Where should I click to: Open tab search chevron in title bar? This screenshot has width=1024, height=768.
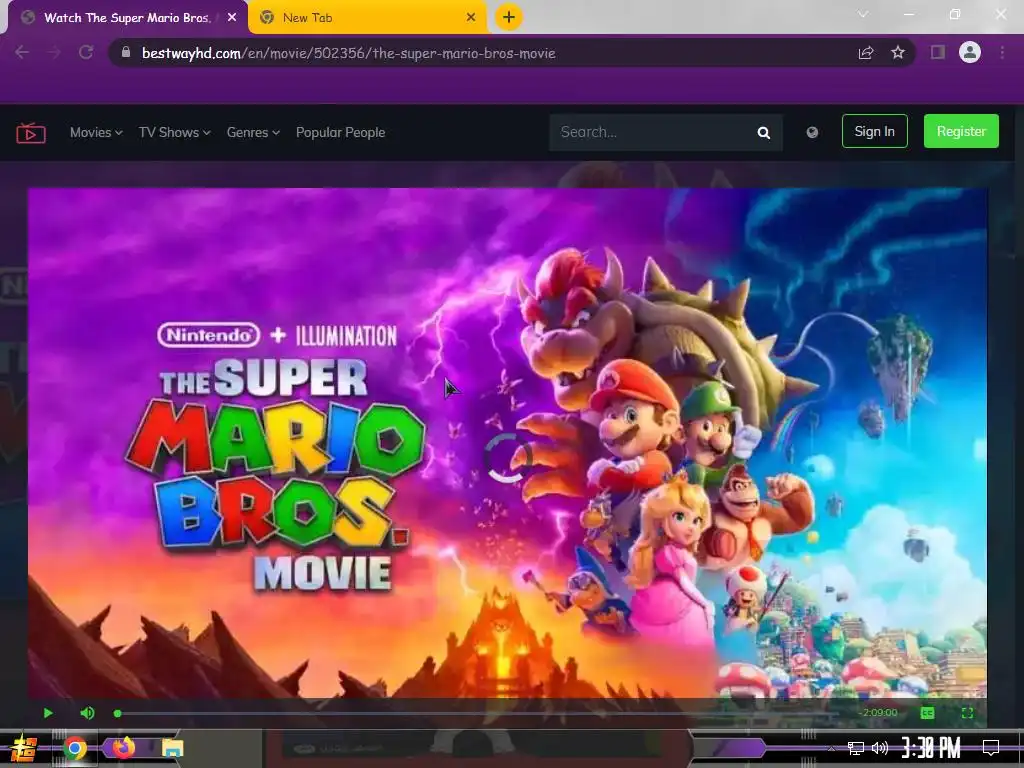(863, 14)
